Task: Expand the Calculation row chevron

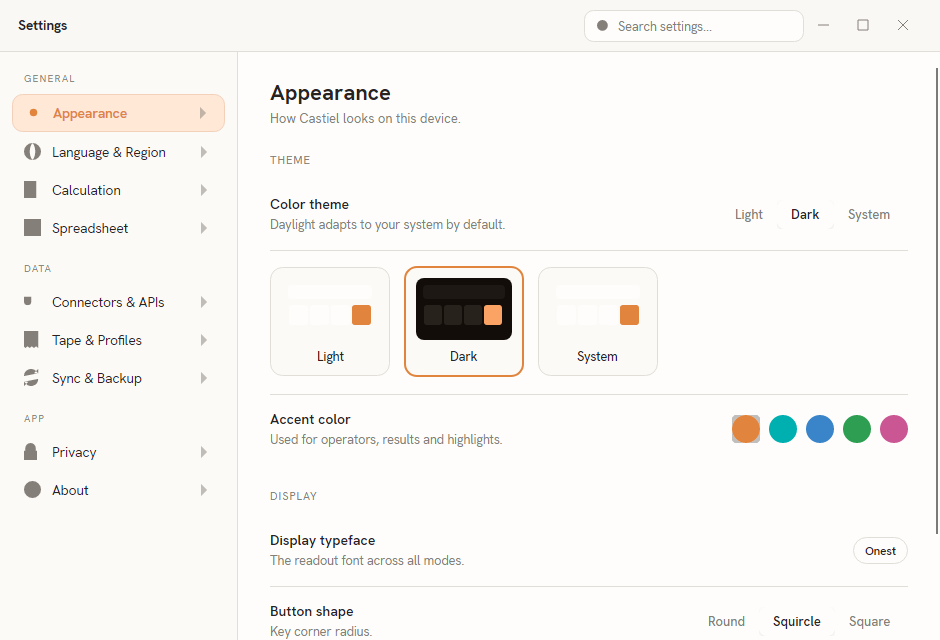Action: click(204, 190)
